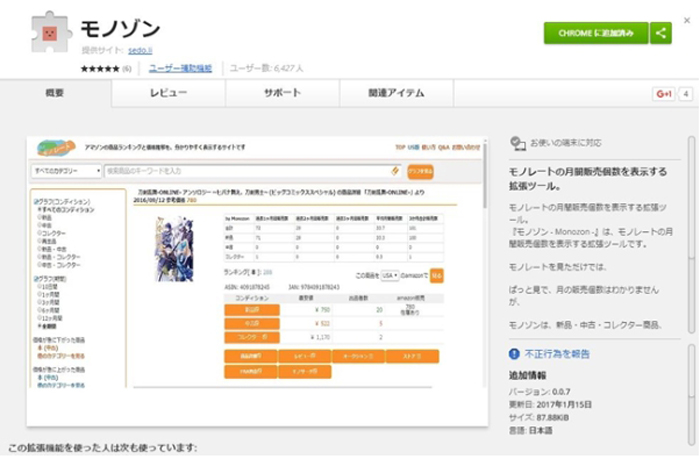Open the サポート tab

[283, 93]
